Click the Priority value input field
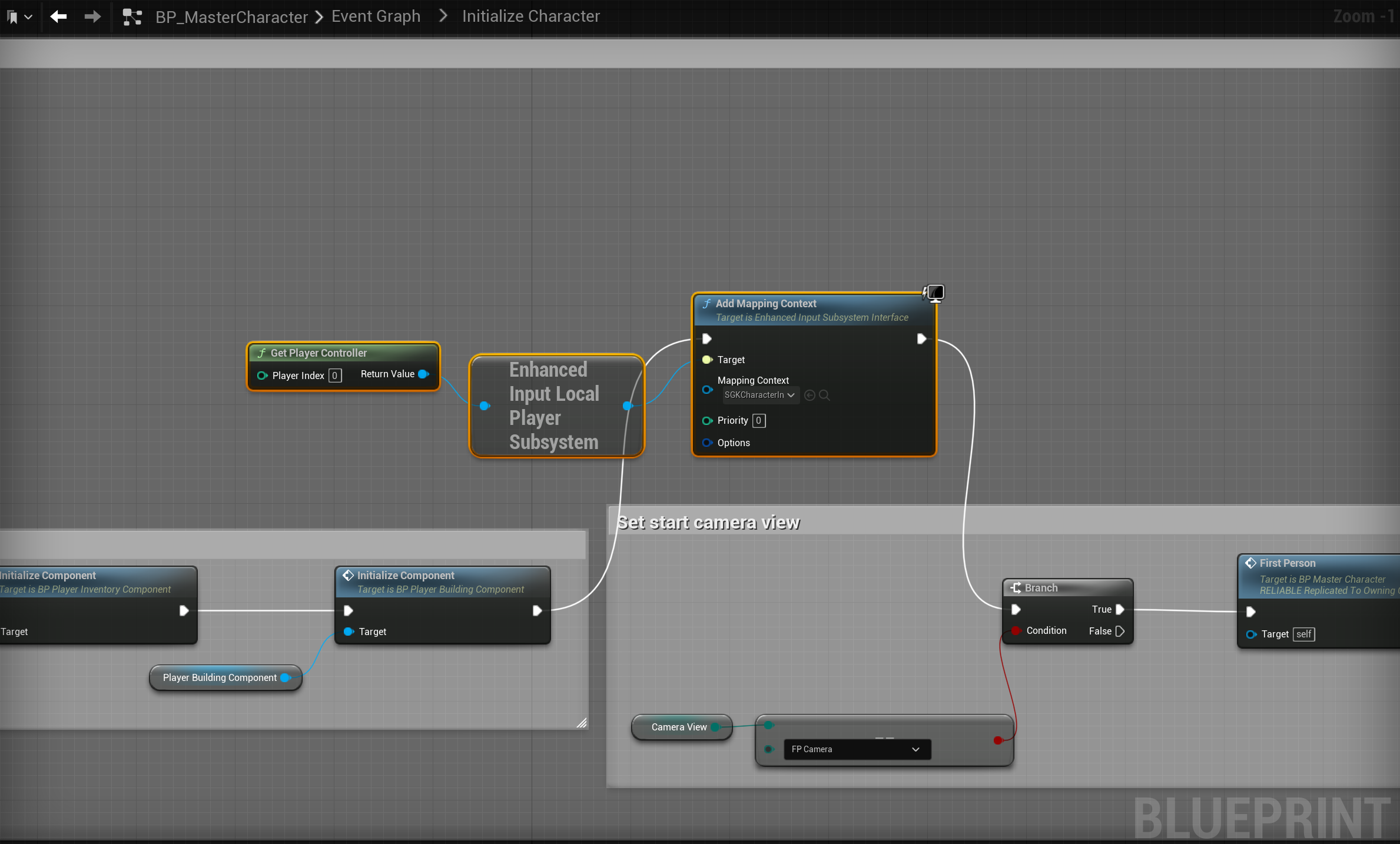This screenshot has height=844, width=1400. coord(759,420)
